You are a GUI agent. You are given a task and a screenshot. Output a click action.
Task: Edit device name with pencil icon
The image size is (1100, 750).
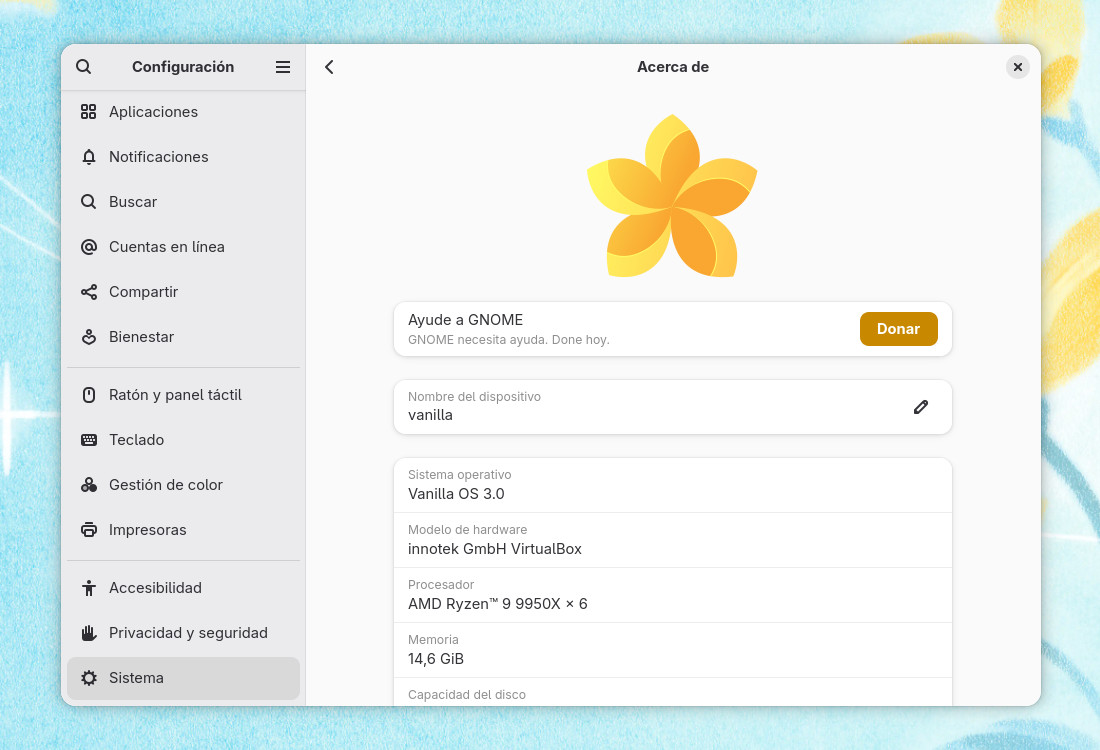[x=920, y=407]
